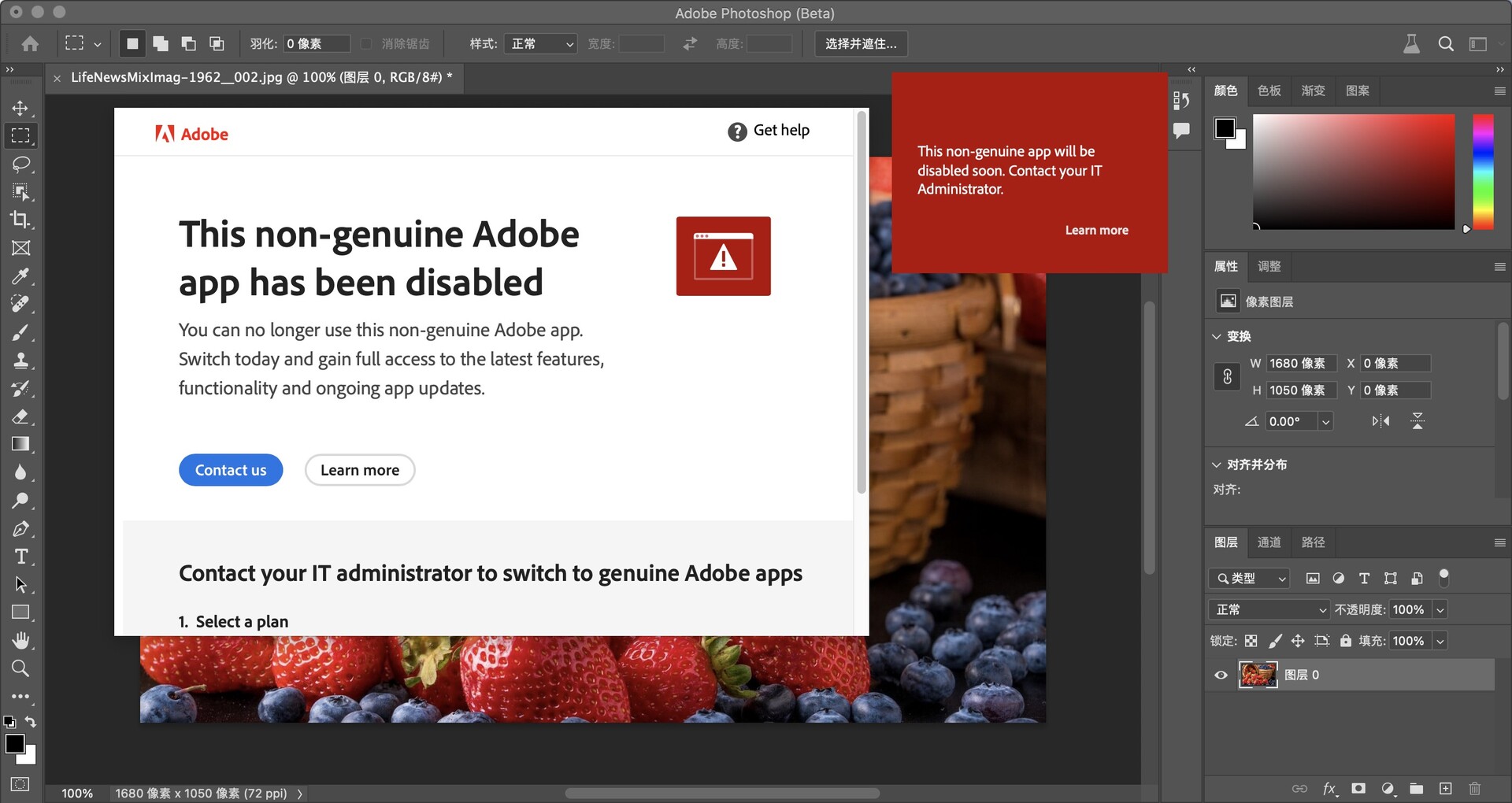The height and width of the screenshot is (803, 1512).
Task: Toggle lock transparent pixels icon
Action: coord(1251,641)
